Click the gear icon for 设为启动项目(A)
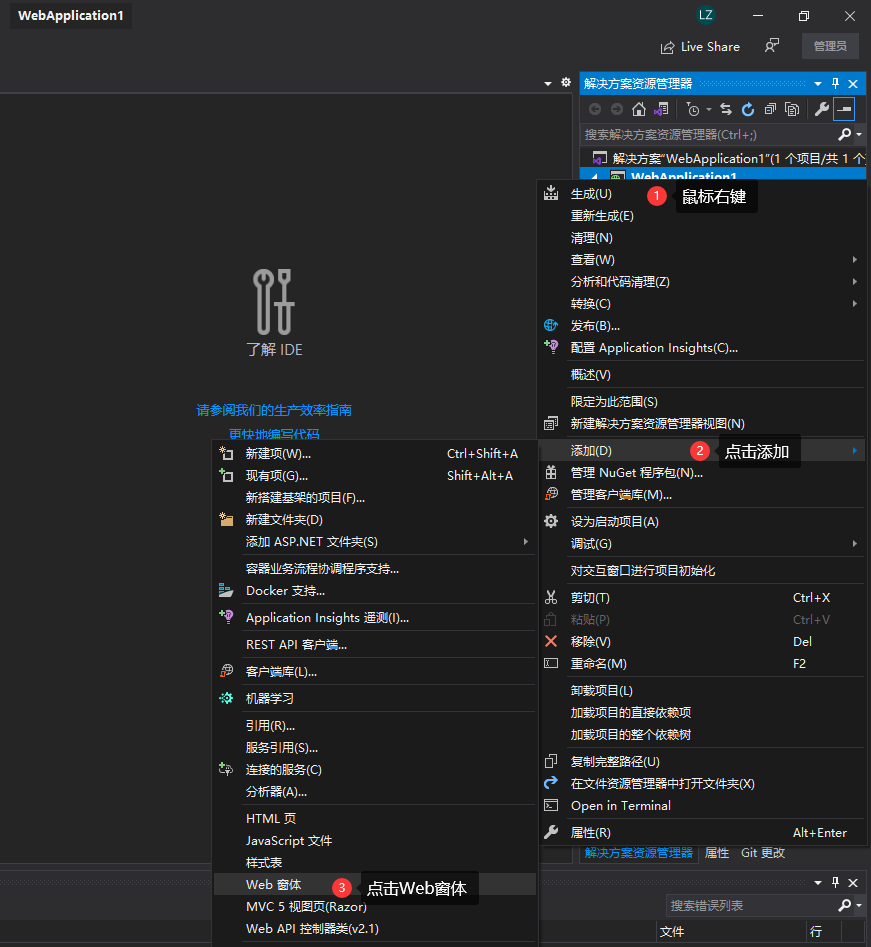 point(551,521)
